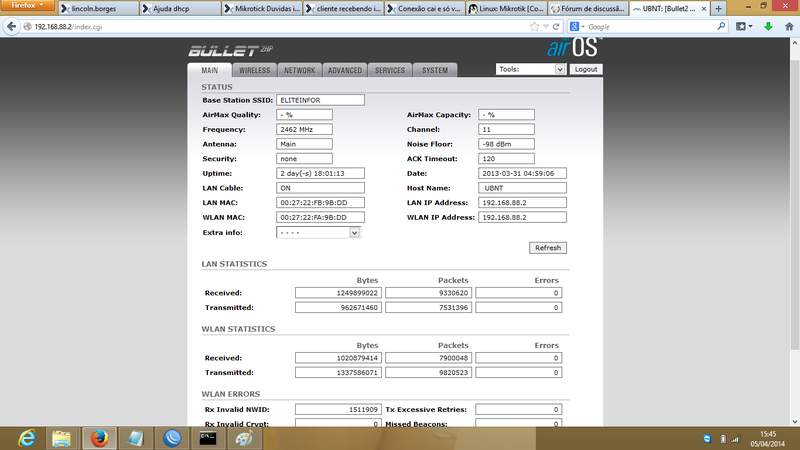
Task: Open the orange Firefox menu button
Action: pyautogui.click(x=27, y=6)
